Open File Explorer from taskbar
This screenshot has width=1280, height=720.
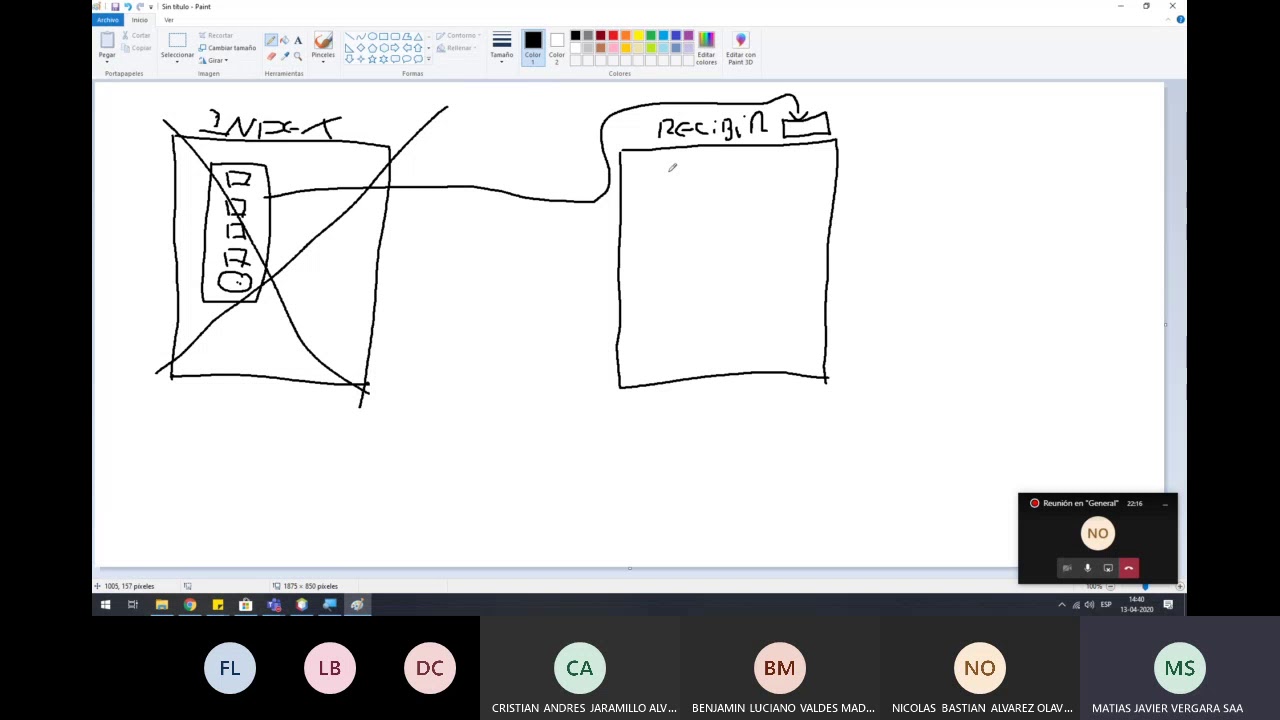click(x=162, y=604)
